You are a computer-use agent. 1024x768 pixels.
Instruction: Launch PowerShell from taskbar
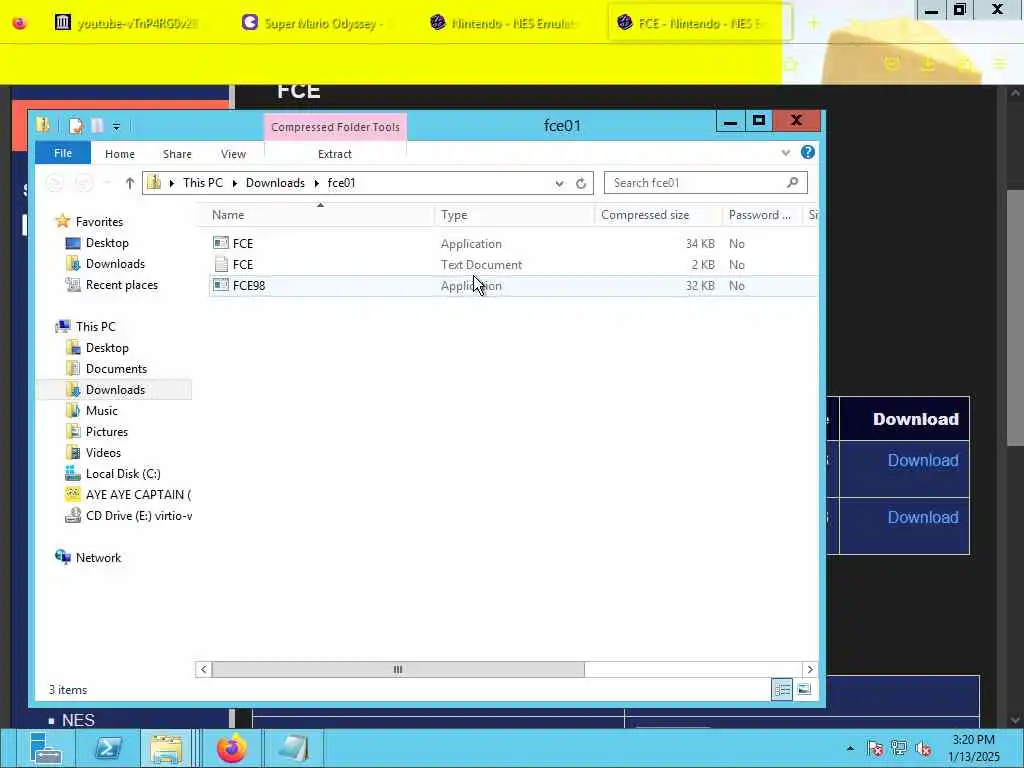click(108, 748)
